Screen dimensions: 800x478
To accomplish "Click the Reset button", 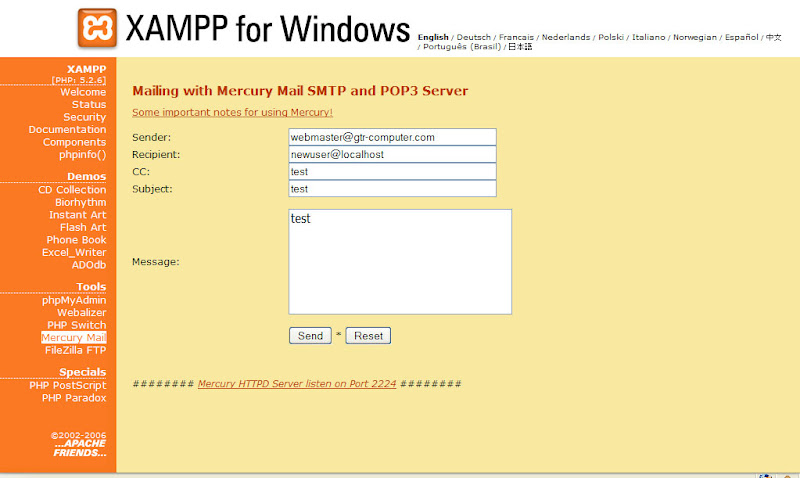I will [x=368, y=336].
